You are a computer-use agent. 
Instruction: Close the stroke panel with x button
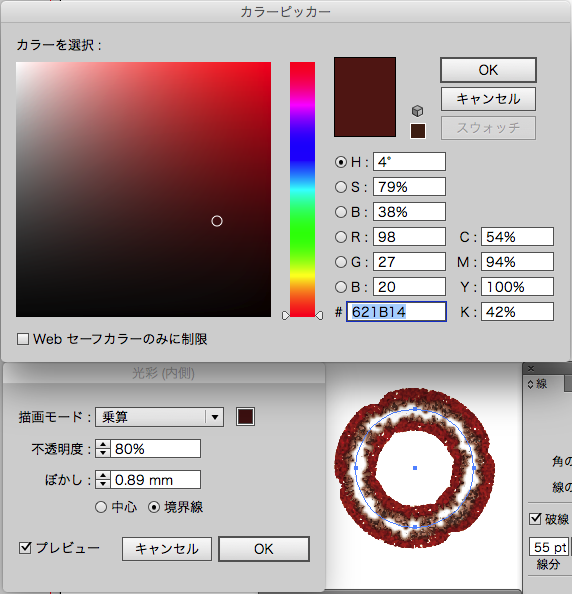[x=531, y=368]
